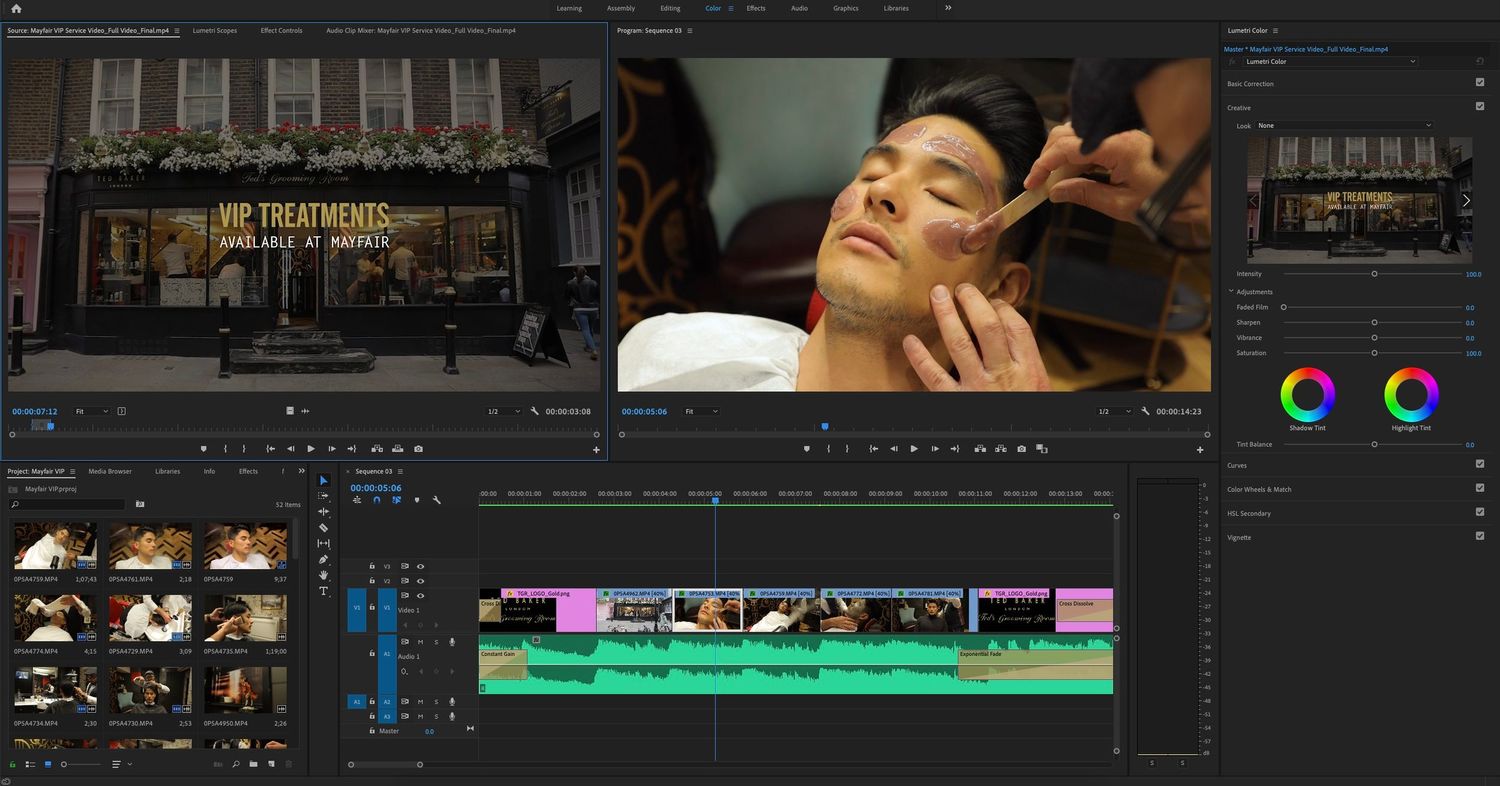Open the Effect Controls tab
Image resolution: width=1500 pixels, height=786 pixels.
click(x=281, y=30)
